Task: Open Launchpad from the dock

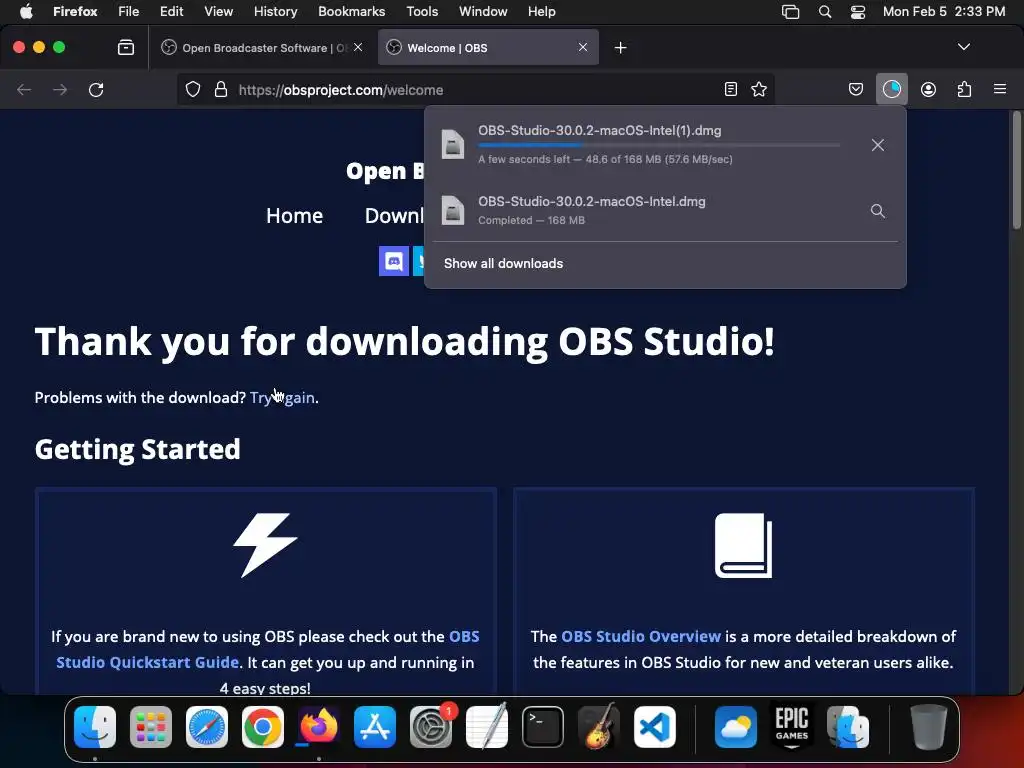Action: [151, 727]
